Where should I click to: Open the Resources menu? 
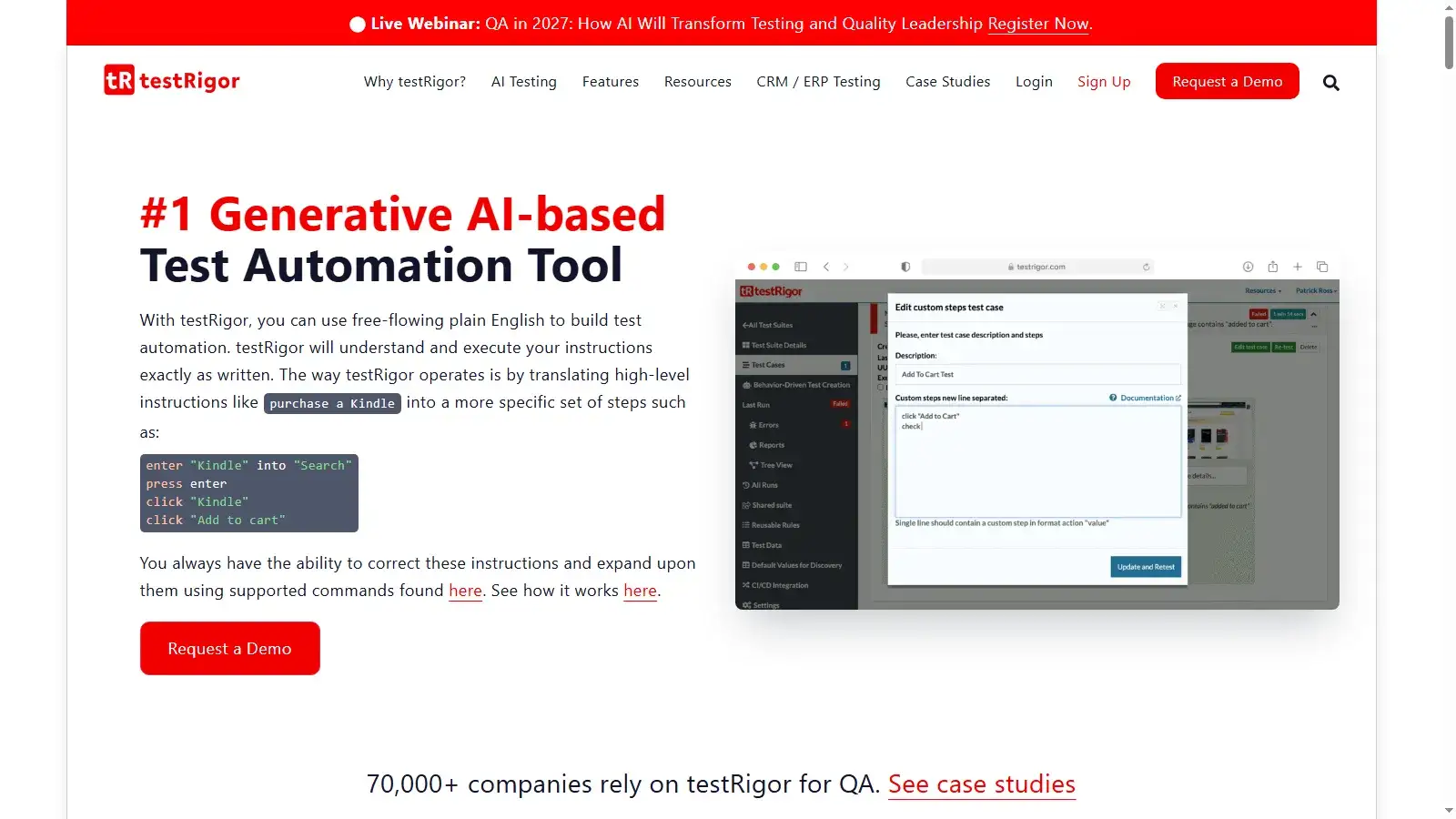[x=698, y=82]
